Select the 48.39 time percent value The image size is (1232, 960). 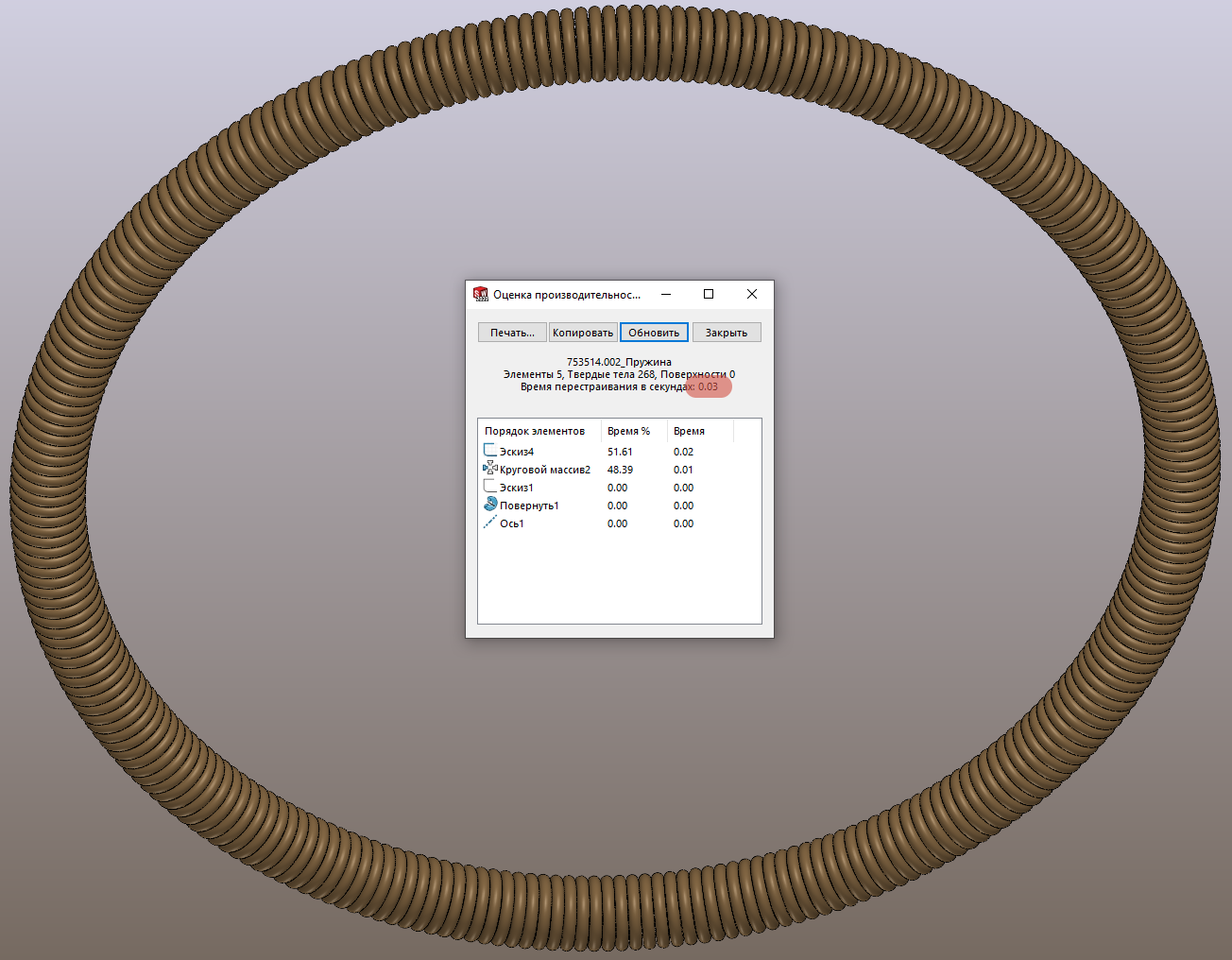(620, 470)
